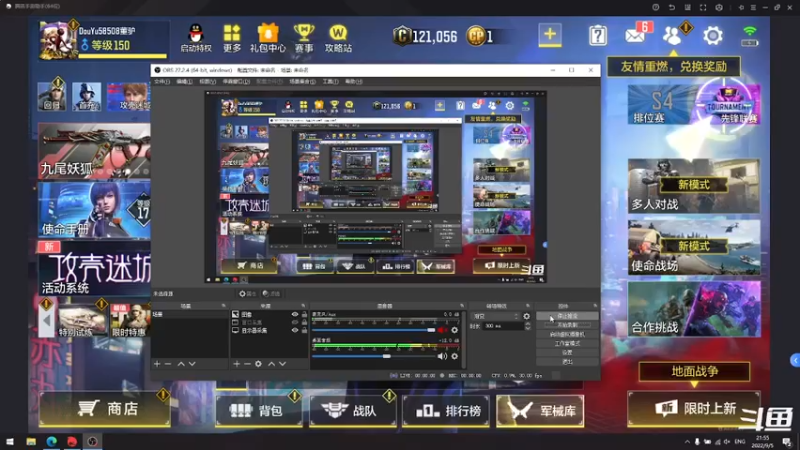
Task: Toggle lock on 显示器采集 source
Action: coord(305,330)
